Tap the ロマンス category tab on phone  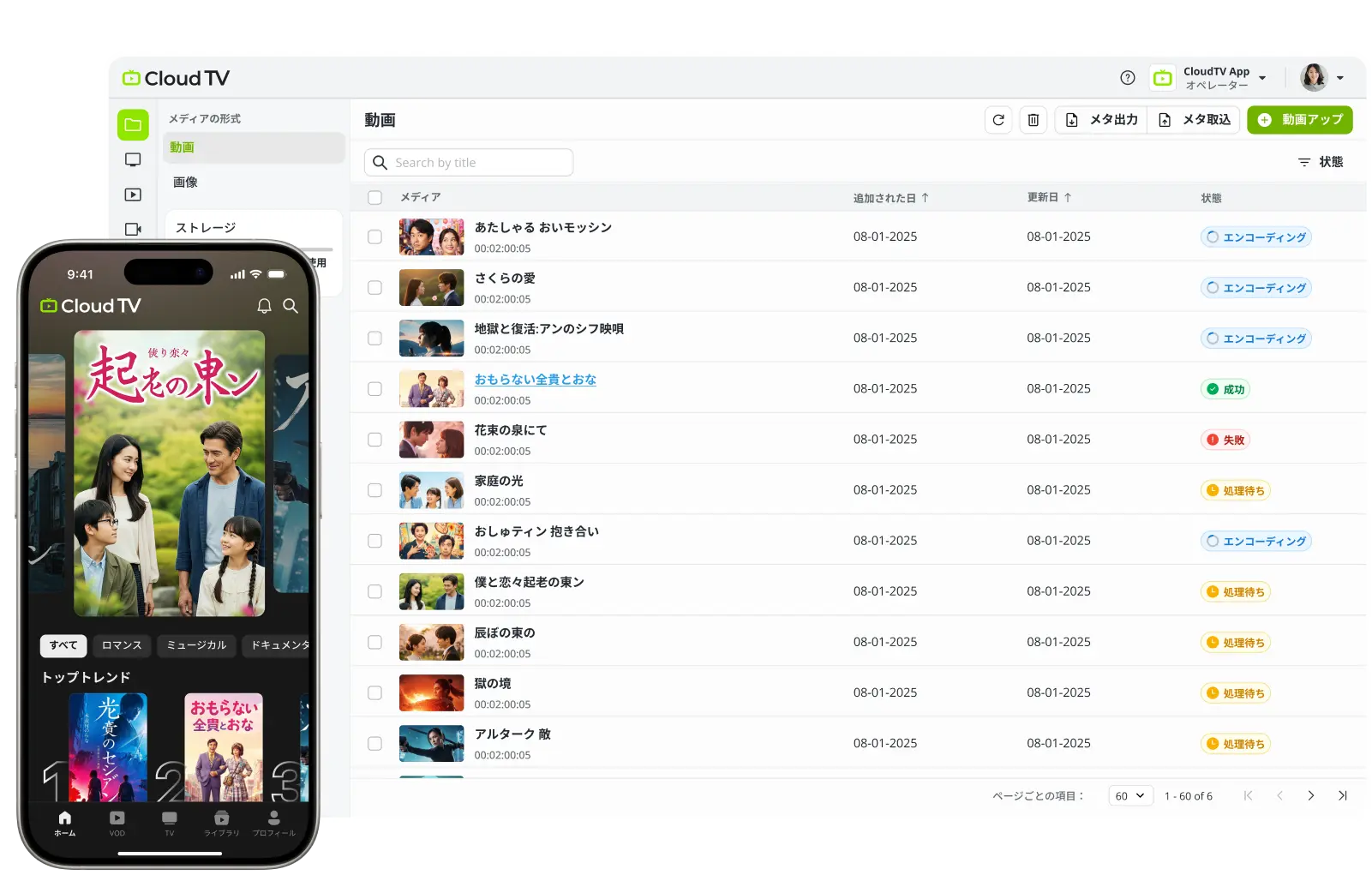pyautogui.click(x=122, y=645)
